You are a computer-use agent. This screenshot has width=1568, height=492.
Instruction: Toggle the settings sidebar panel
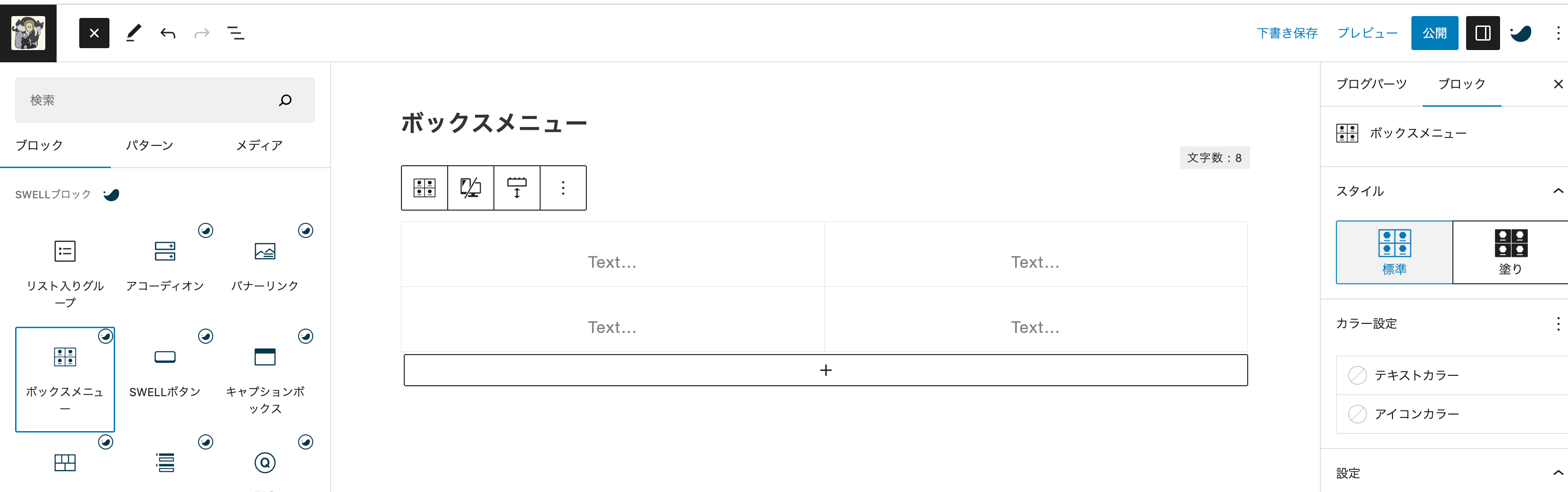1483,33
